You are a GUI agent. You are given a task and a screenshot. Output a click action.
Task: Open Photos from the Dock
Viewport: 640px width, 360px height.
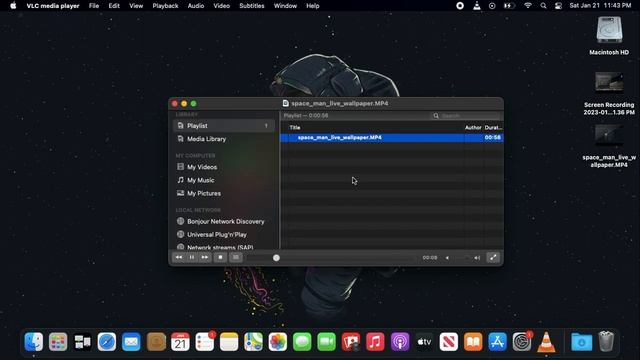pyautogui.click(x=278, y=342)
